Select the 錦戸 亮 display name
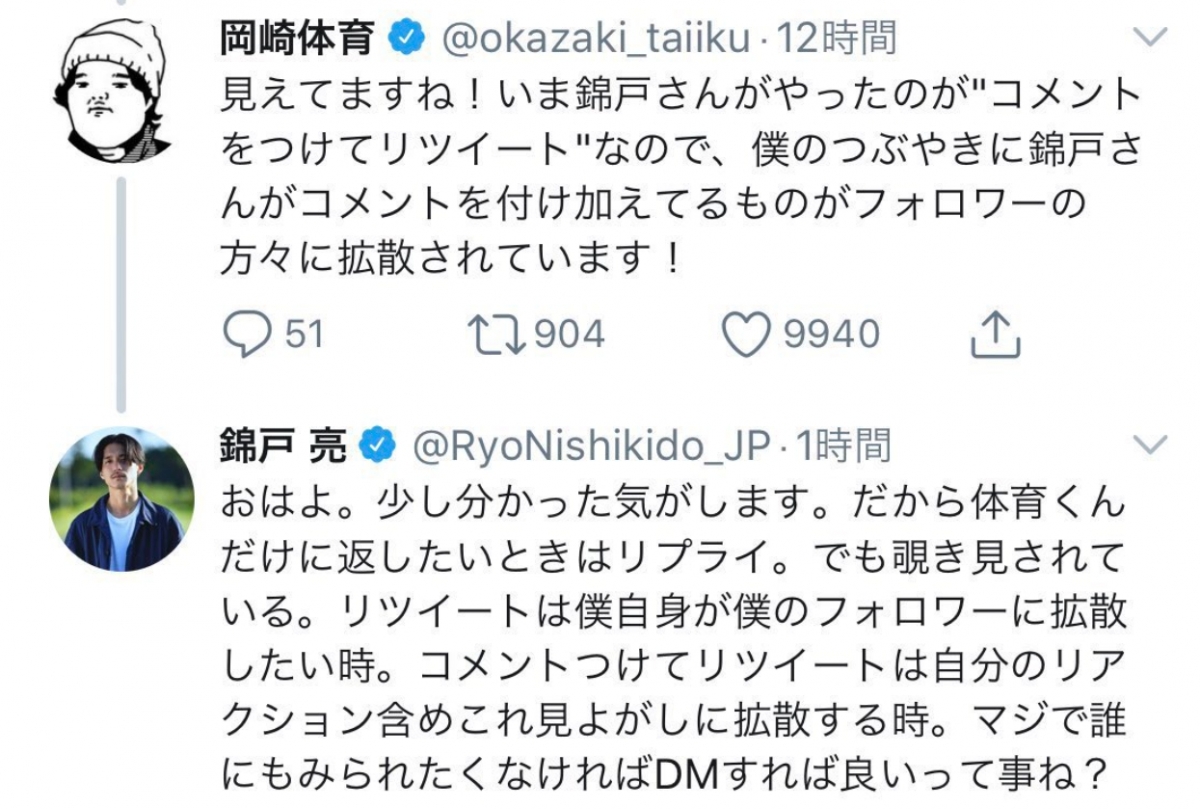This screenshot has height=809, width=1200. tap(283, 446)
